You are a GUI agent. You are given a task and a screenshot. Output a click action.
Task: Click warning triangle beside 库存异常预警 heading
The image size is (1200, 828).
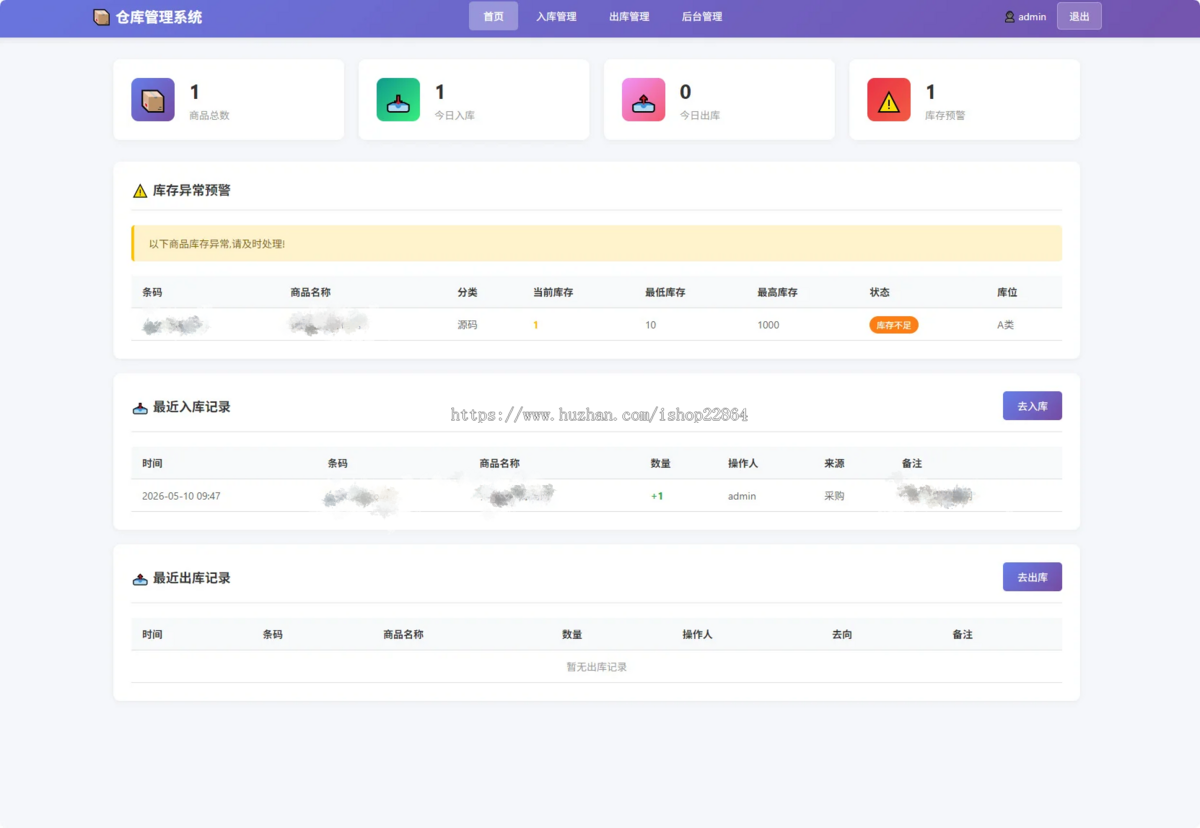[140, 190]
